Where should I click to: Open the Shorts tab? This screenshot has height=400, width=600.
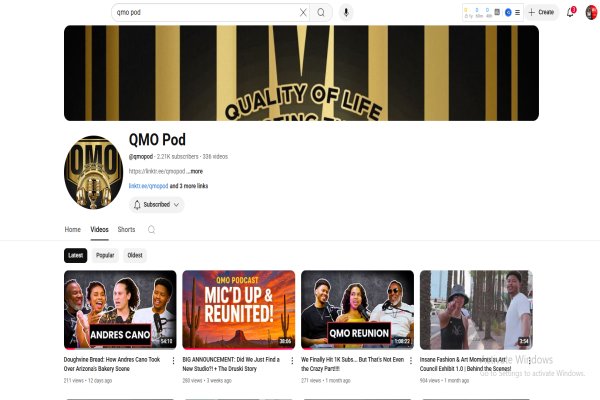click(126, 230)
